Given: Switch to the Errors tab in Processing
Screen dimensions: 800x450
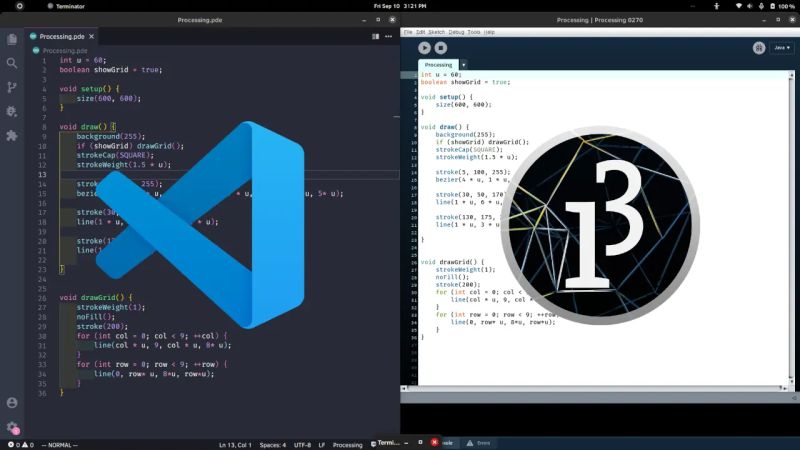Looking at the screenshot, I should (479, 443).
